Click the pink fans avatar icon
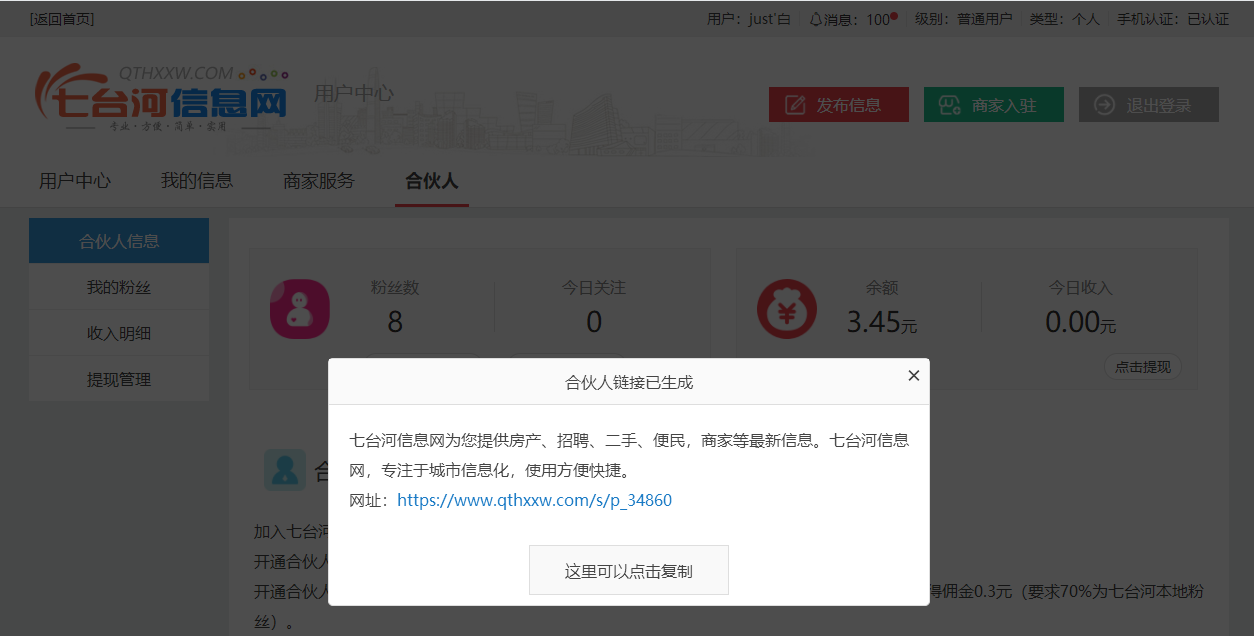Image resolution: width=1254 pixels, height=636 pixels. point(299,309)
